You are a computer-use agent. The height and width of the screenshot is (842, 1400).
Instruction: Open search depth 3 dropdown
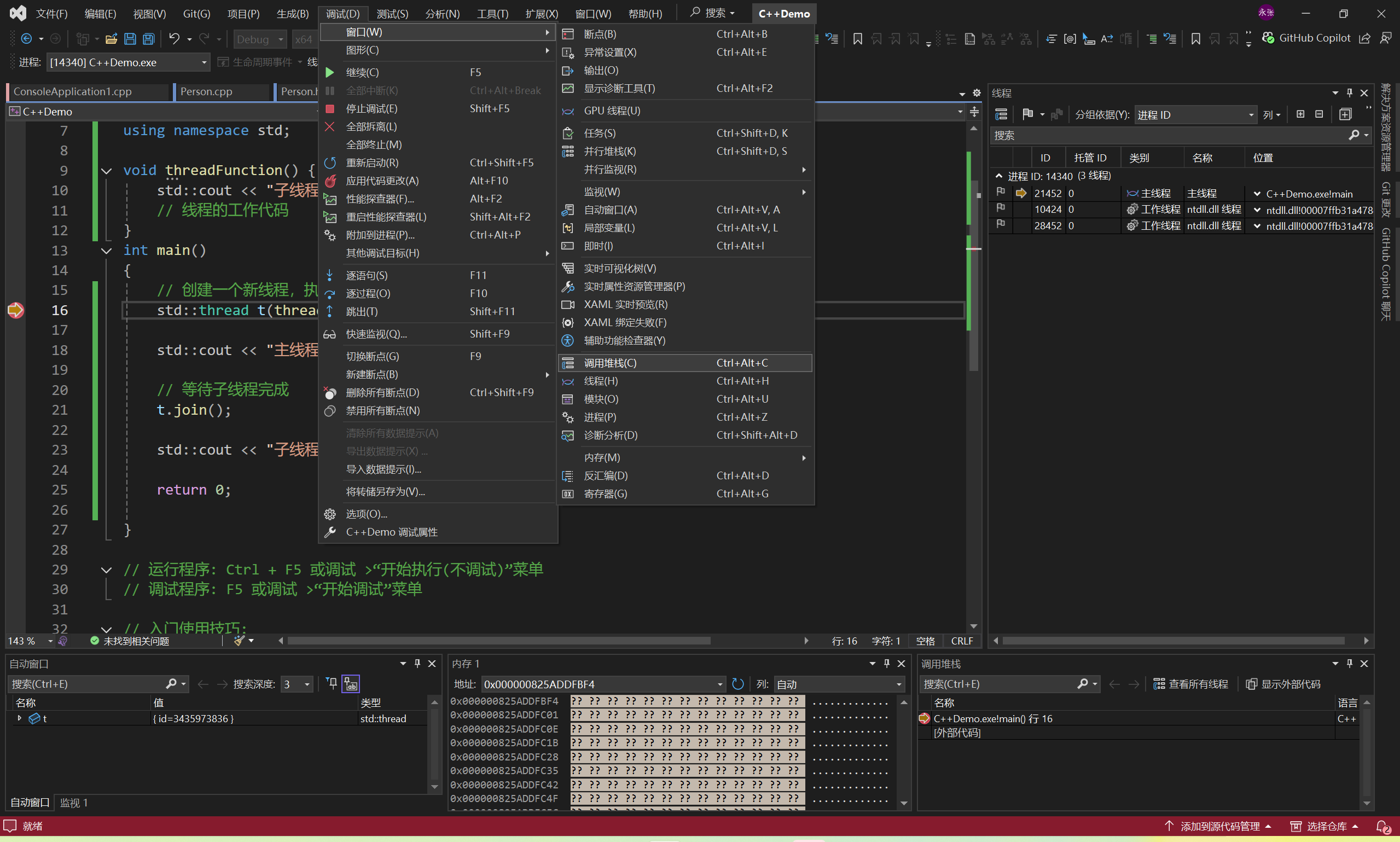[x=297, y=684]
